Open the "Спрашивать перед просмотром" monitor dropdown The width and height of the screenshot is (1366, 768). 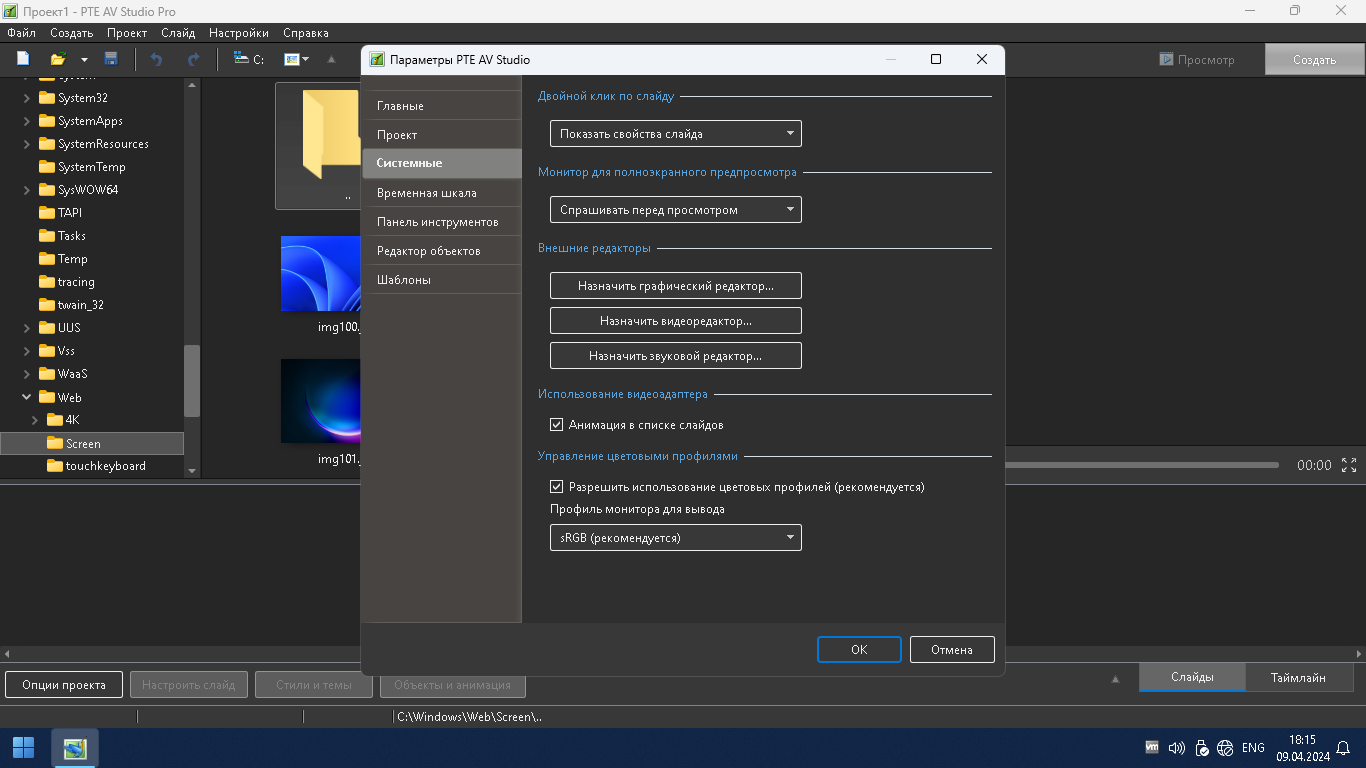point(675,210)
